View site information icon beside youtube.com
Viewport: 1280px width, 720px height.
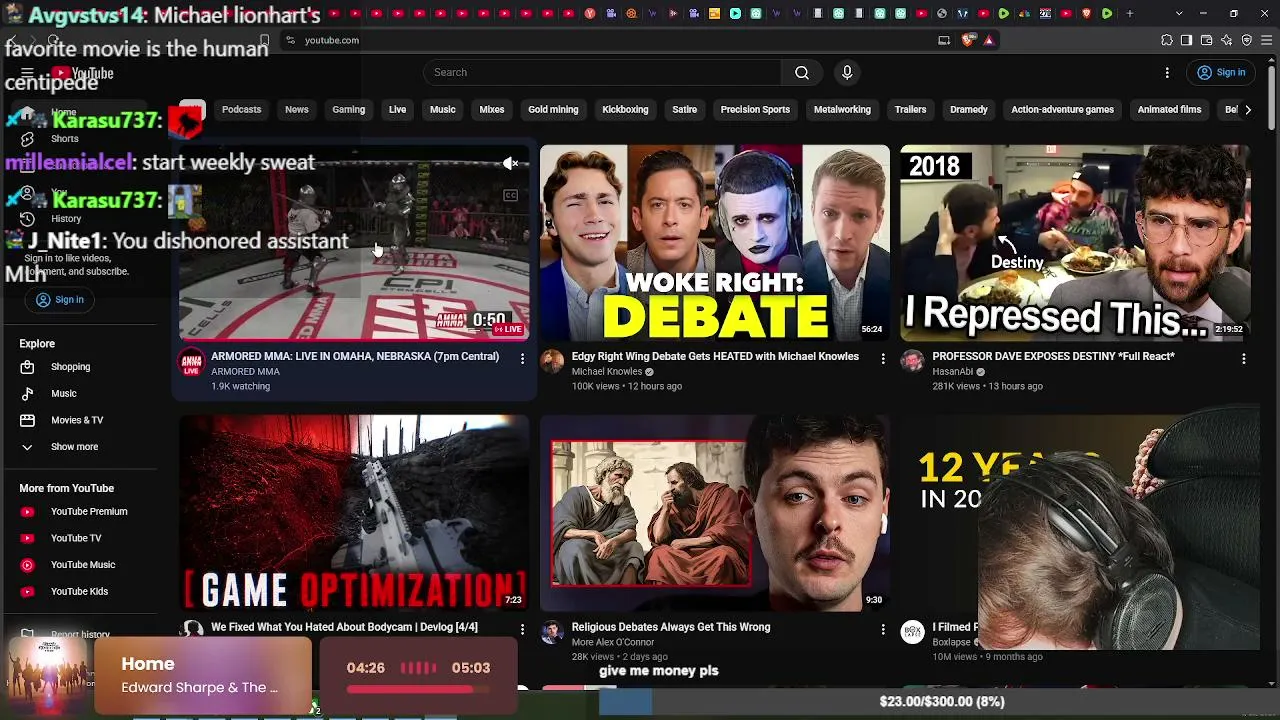(x=290, y=40)
